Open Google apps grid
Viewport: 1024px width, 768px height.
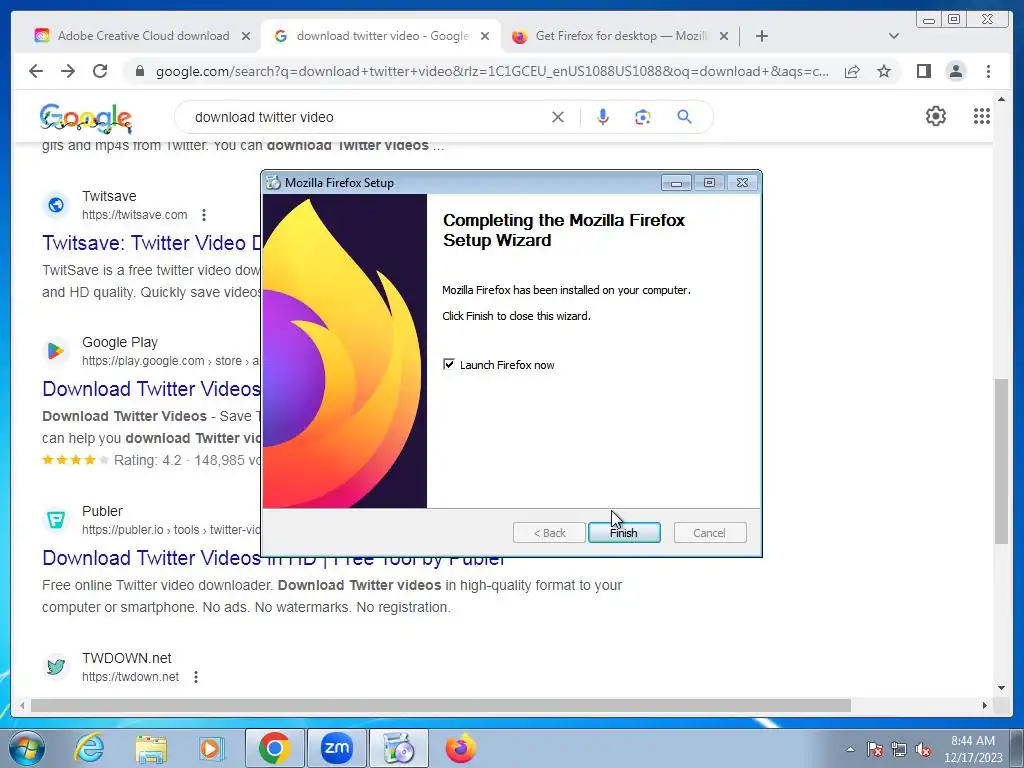coord(982,116)
